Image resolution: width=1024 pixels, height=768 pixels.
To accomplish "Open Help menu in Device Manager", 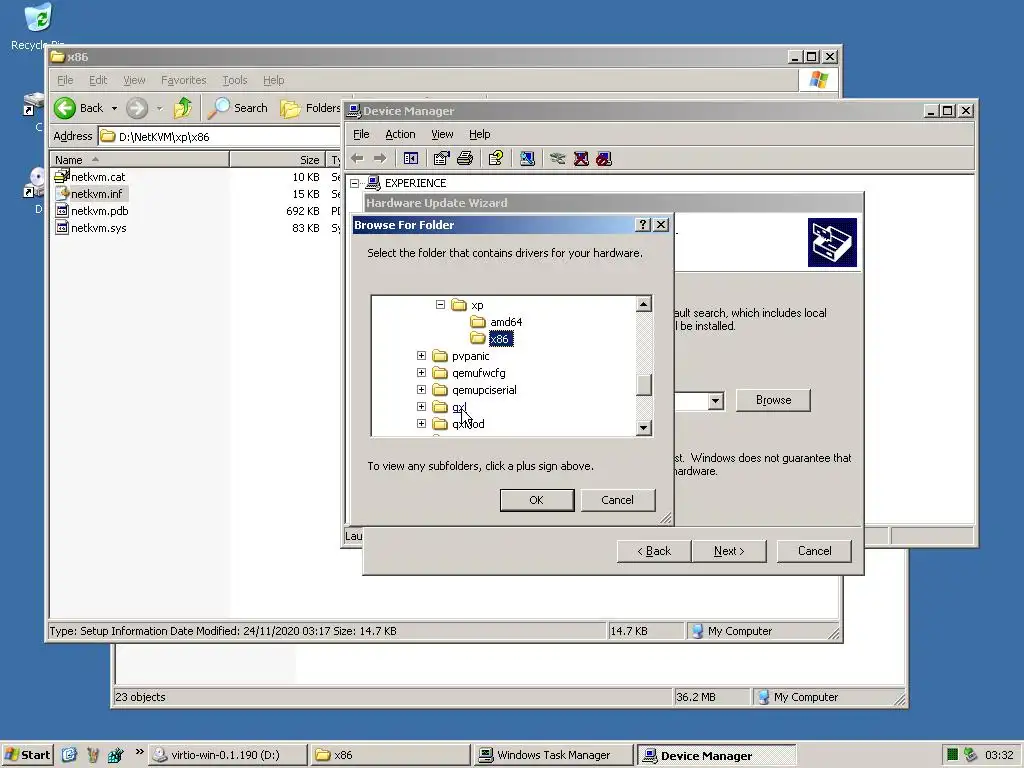I will [479, 134].
